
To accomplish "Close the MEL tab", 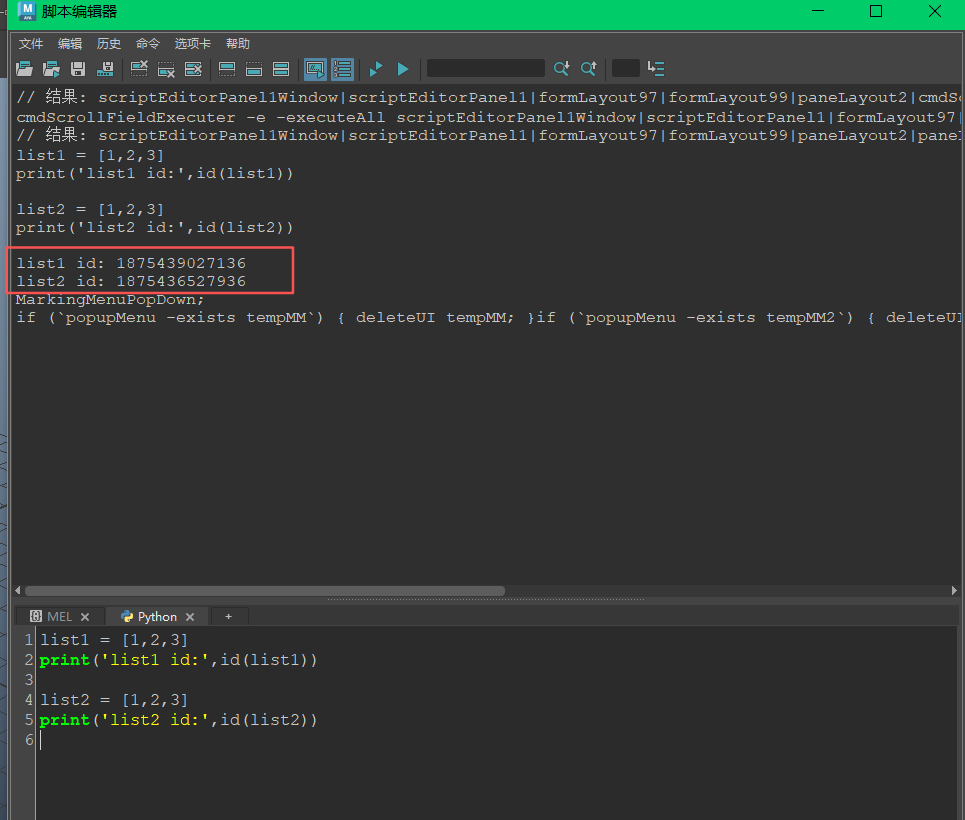I will click(85, 617).
